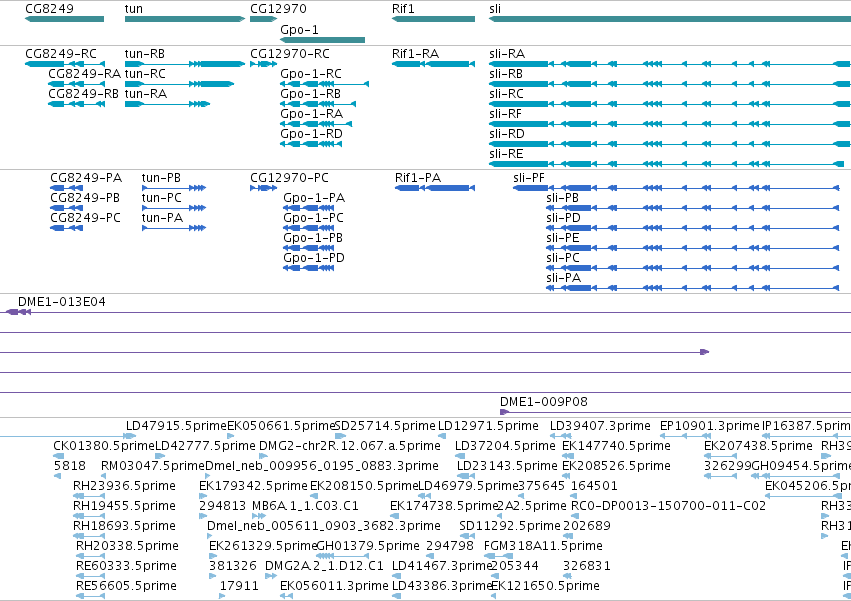Click transcript label tun-RB
The width and height of the screenshot is (851, 601).
click(145, 54)
